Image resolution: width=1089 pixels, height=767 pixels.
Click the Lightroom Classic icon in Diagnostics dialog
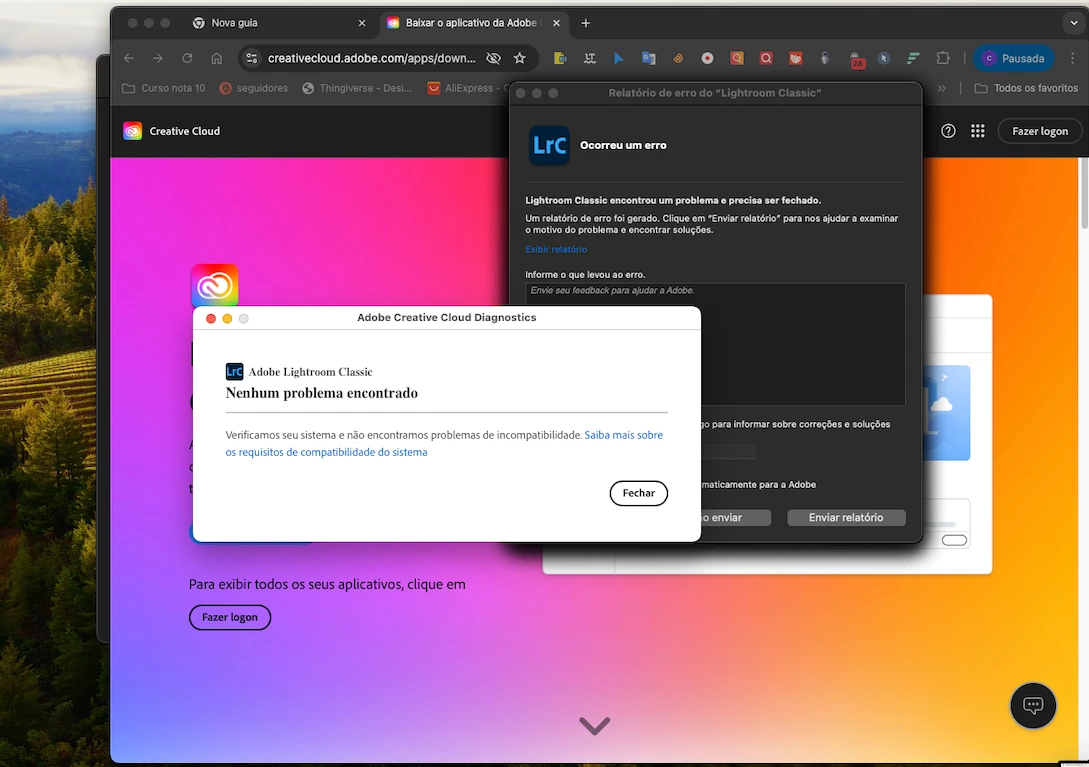pyautogui.click(x=234, y=371)
